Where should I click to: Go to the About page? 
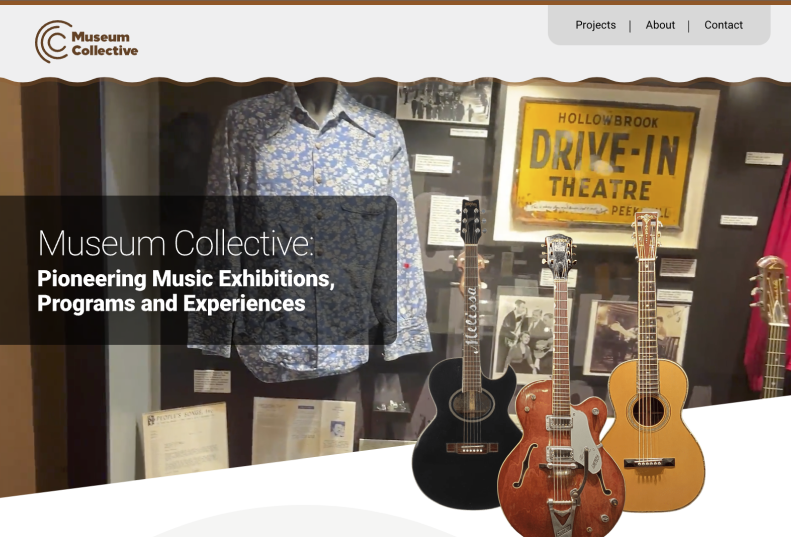coord(660,25)
